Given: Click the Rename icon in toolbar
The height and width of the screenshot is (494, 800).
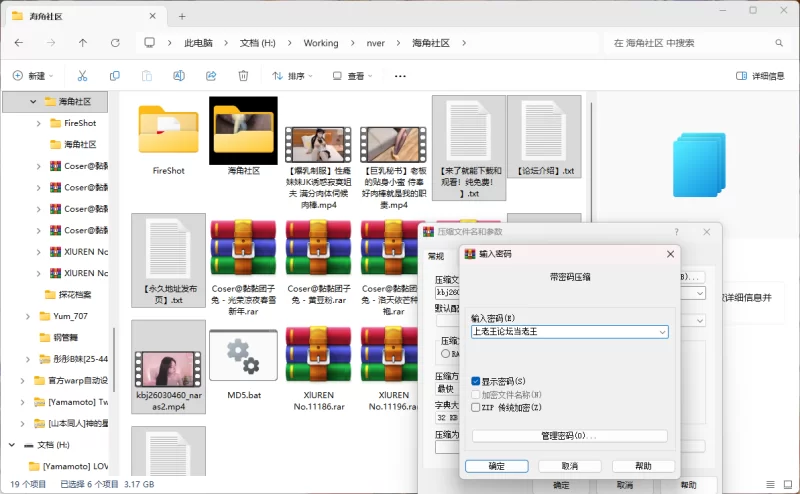Looking at the screenshot, I should click(179, 76).
